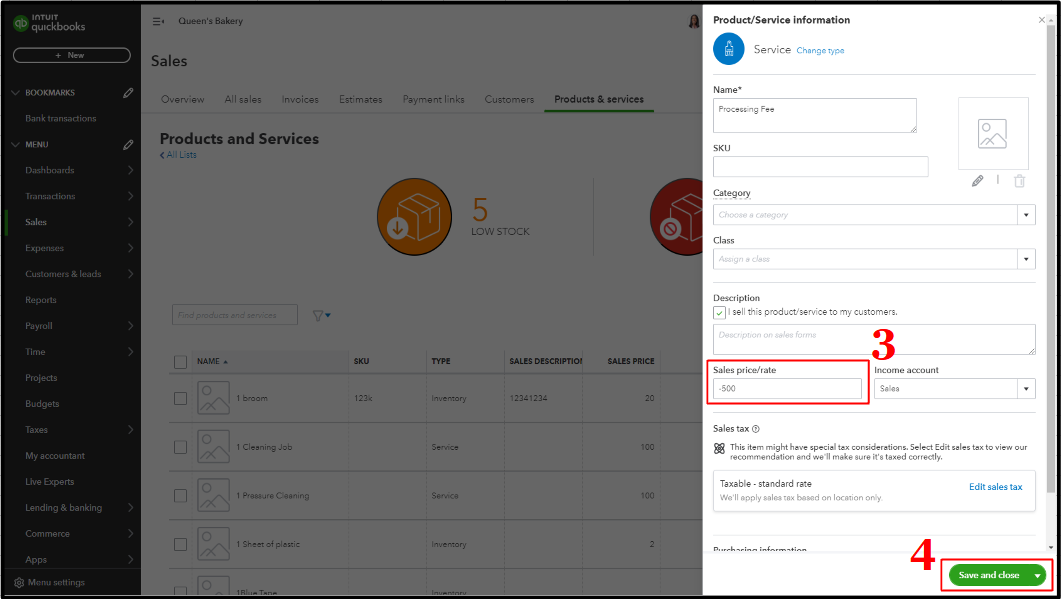This screenshot has width=1061, height=599.
Task: Click the red Out of Stock package icon
Action: pyautogui.click(x=678, y=216)
